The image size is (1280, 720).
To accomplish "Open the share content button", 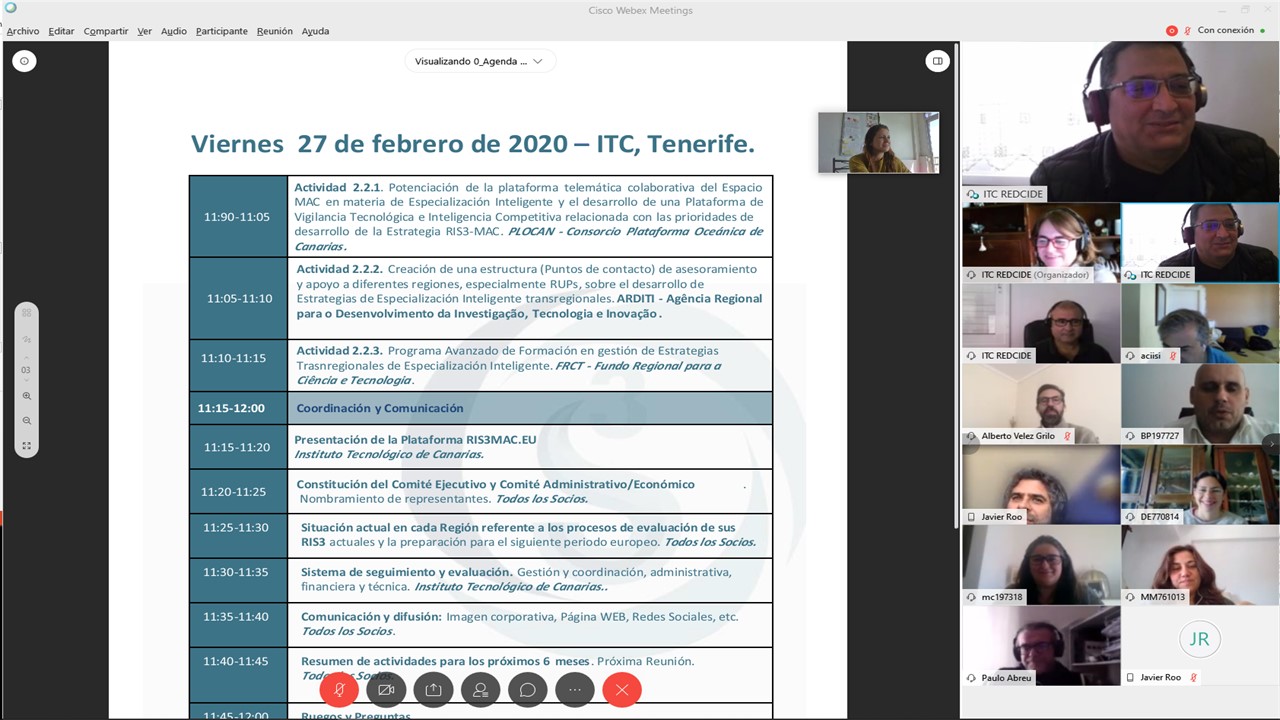I will [433, 689].
